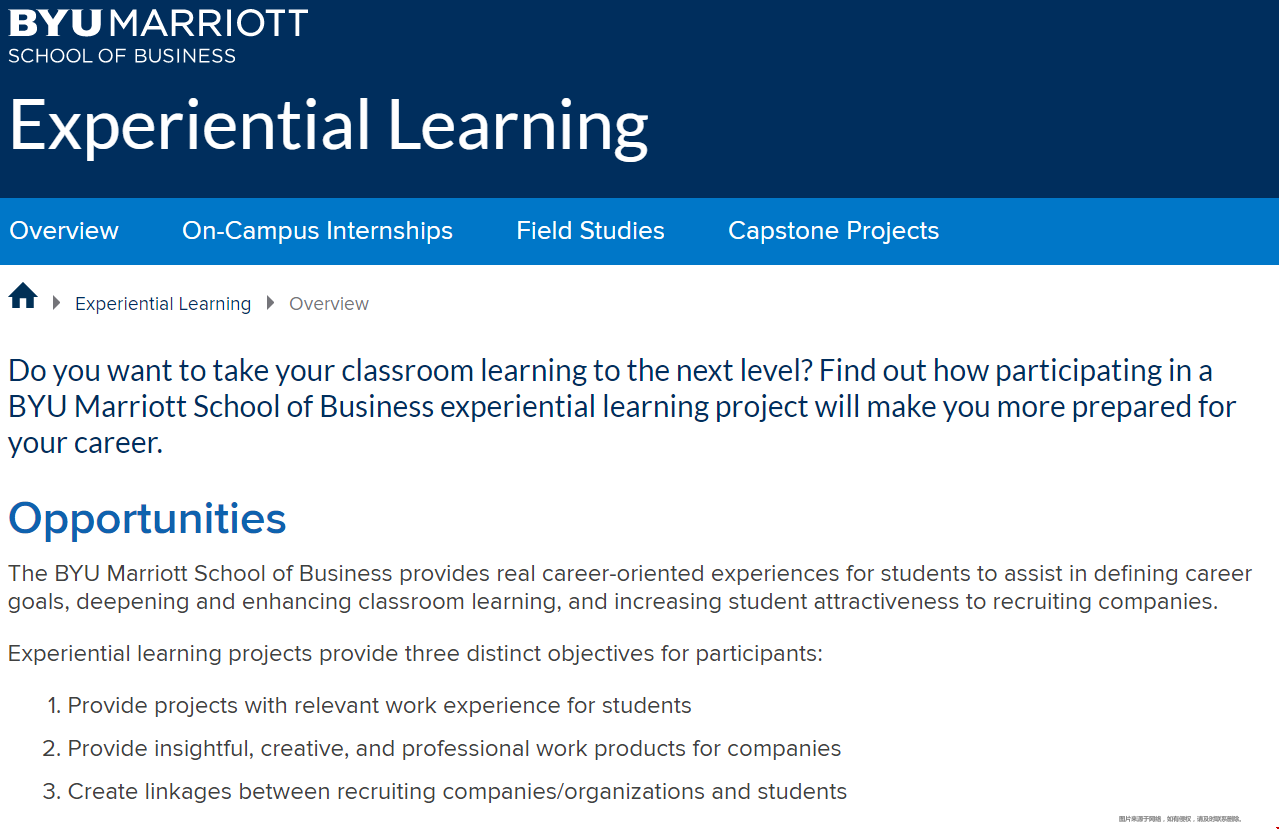
Task: Open the Capstone Projects tab
Action: pyautogui.click(x=833, y=231)
